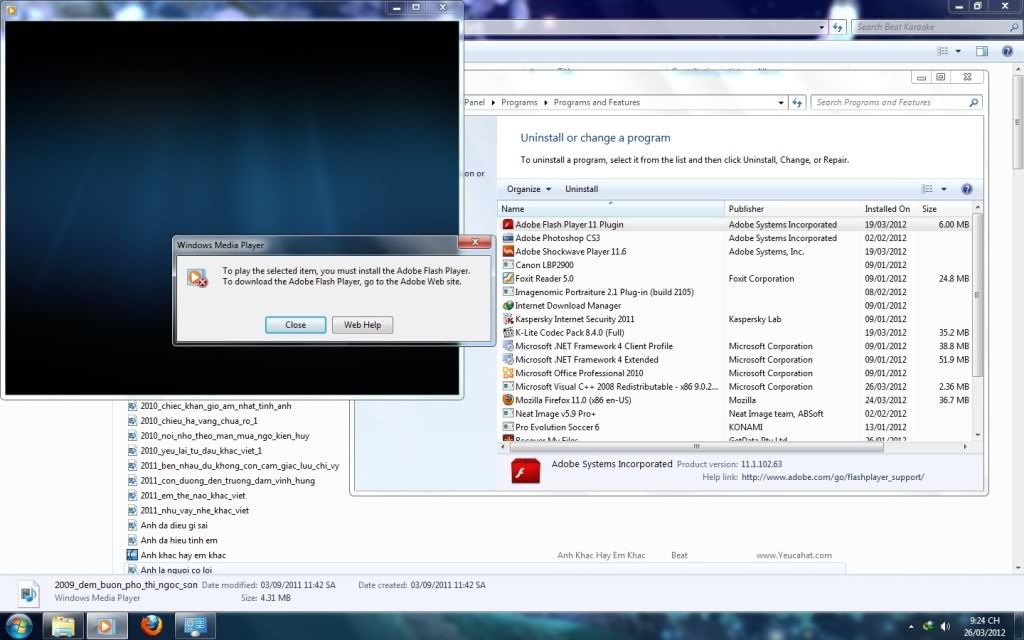Screen dimensions: 1024x640
Task: Select file 'Anh da hieu tinh em'
Action: click(178, 540)
